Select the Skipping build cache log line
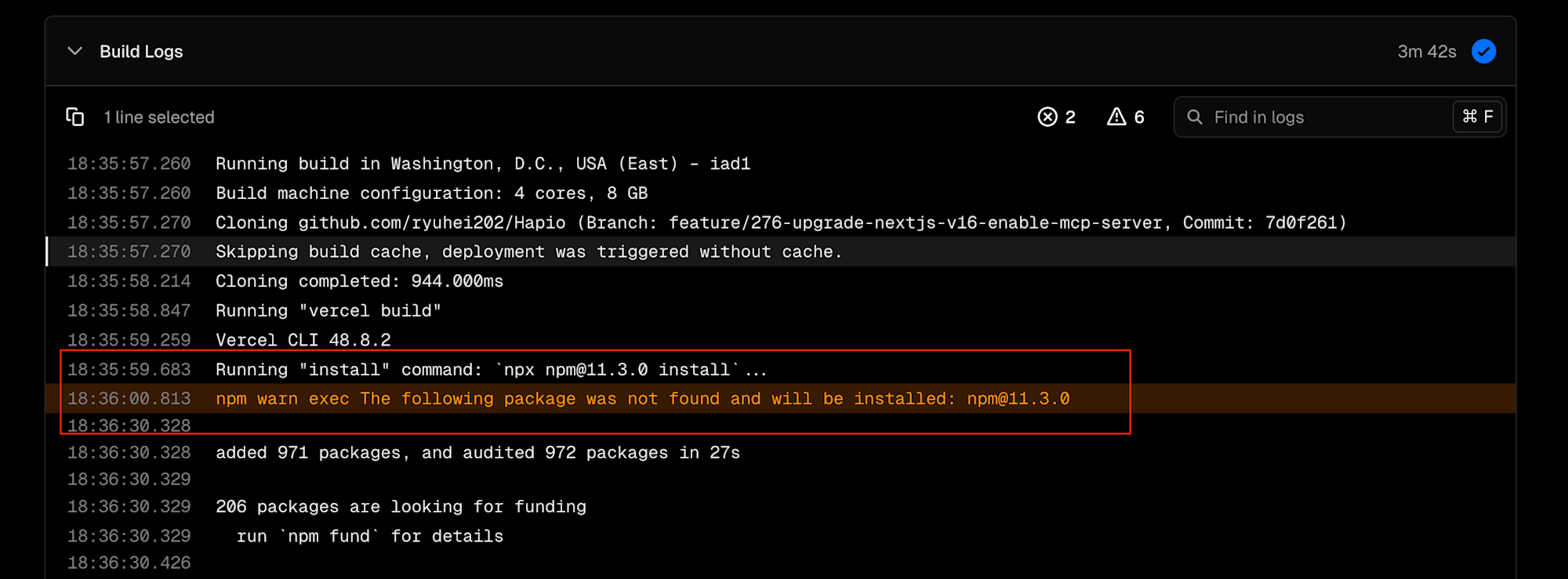Screen dimensions: 1568x579 pyautogui.click(x=528, y=252)
